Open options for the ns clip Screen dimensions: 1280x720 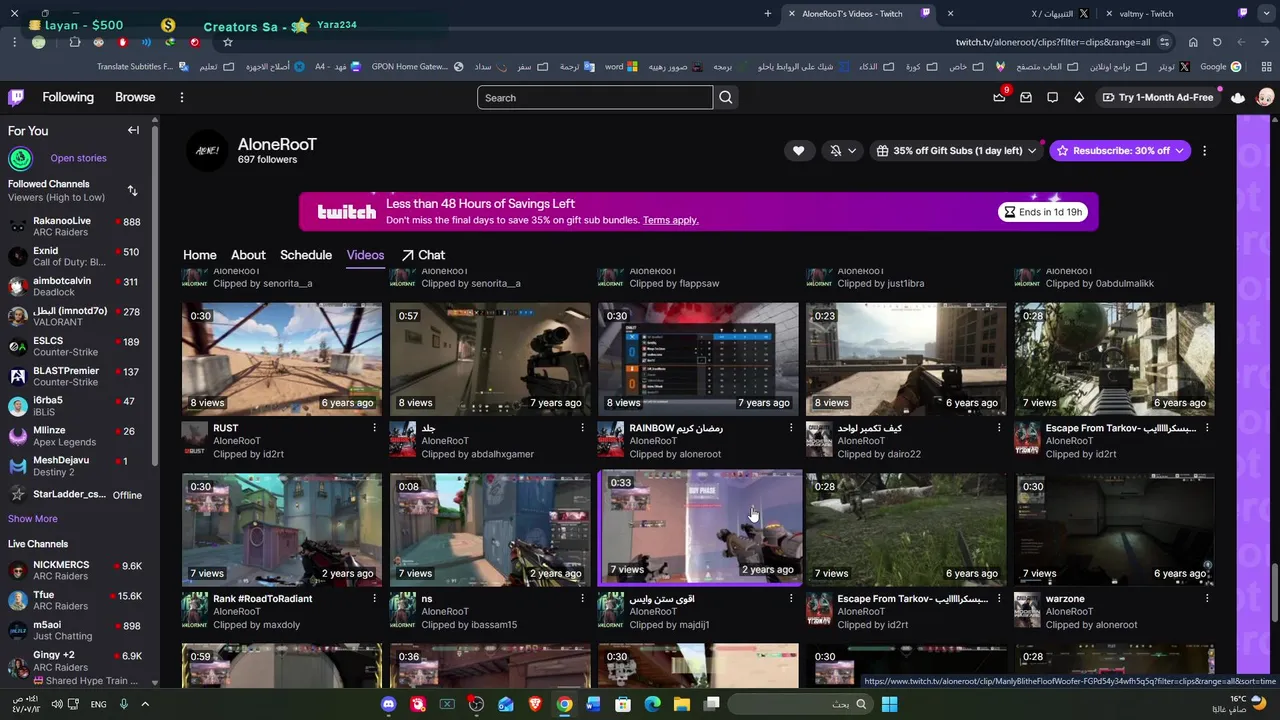point(583,599)
